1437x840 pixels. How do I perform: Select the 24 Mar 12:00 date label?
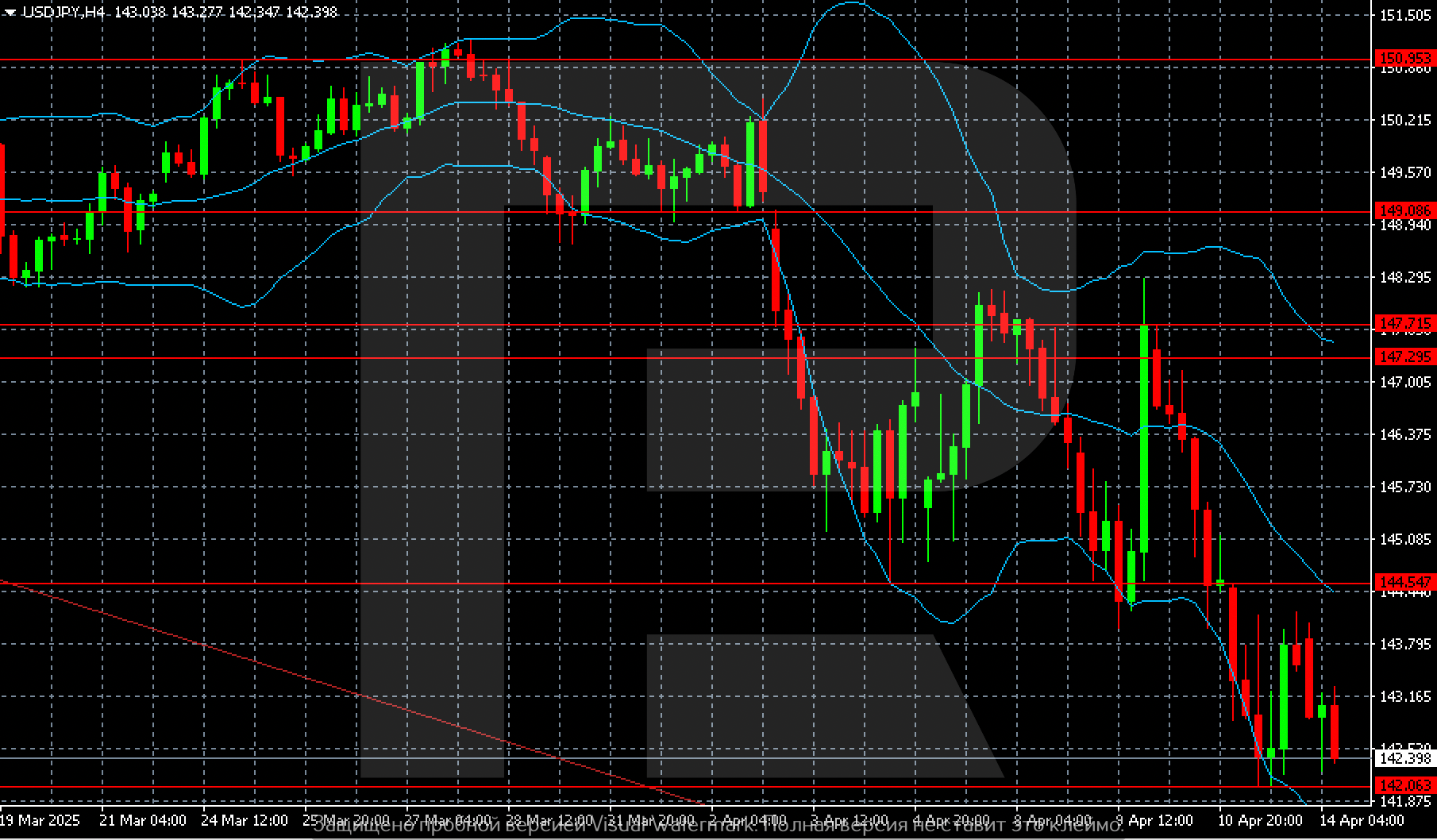245,820
